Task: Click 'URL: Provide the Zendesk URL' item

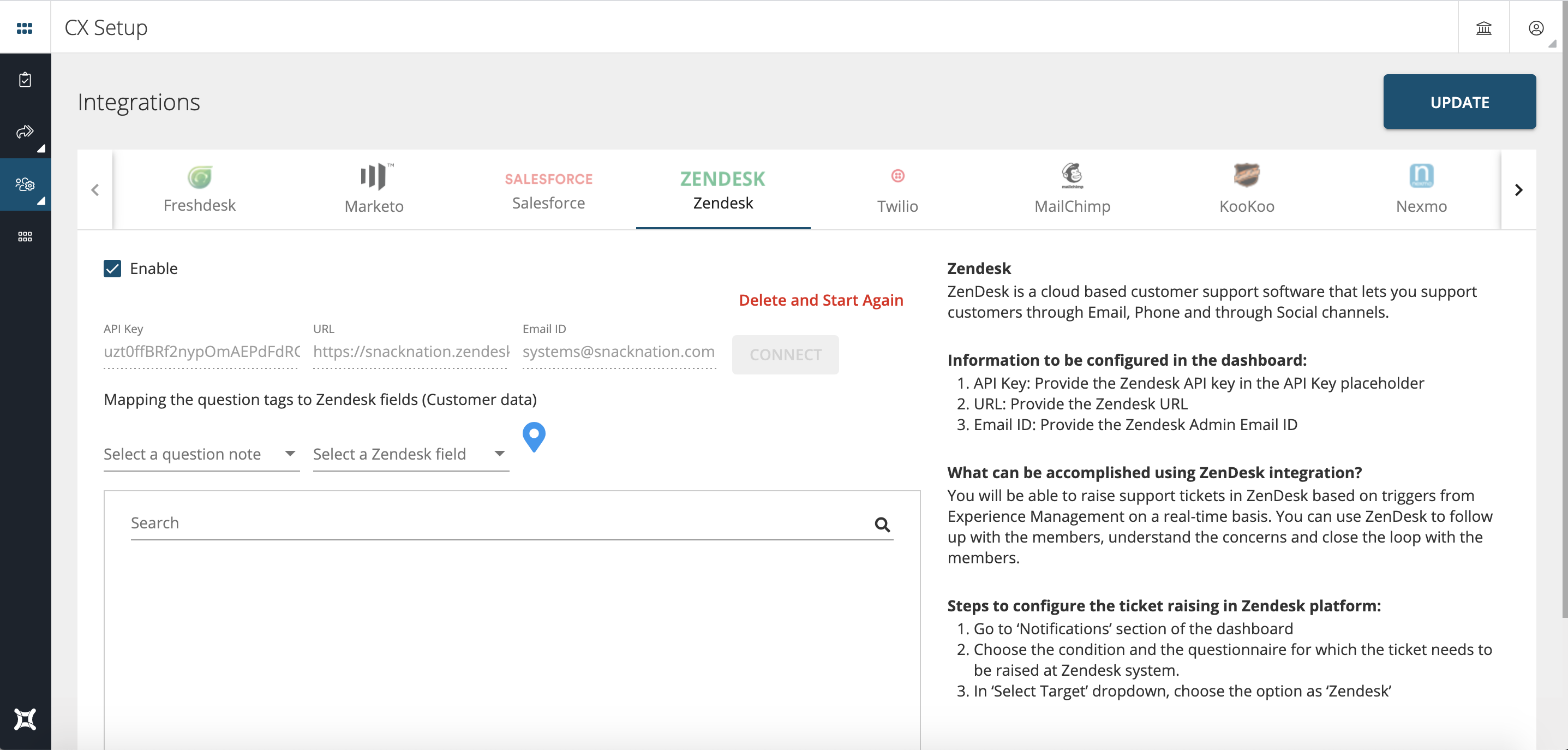Action: pyautogui.click(x=1080, y=403)
